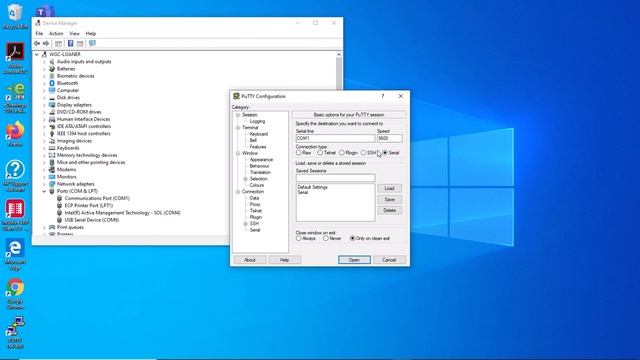This screenshot has height=360, width=640.
Task: Click the Save session button
Action: (x=389, y=200)
